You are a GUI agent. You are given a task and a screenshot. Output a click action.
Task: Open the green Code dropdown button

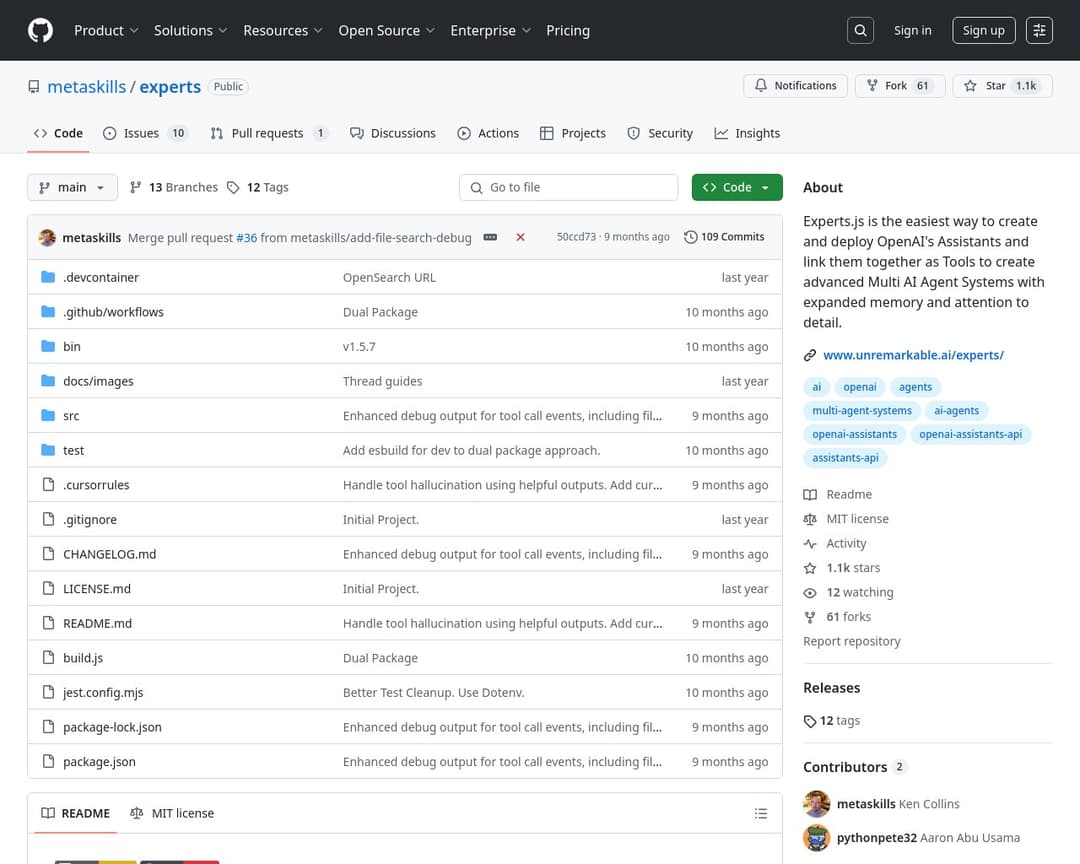(x=736, y=187)
